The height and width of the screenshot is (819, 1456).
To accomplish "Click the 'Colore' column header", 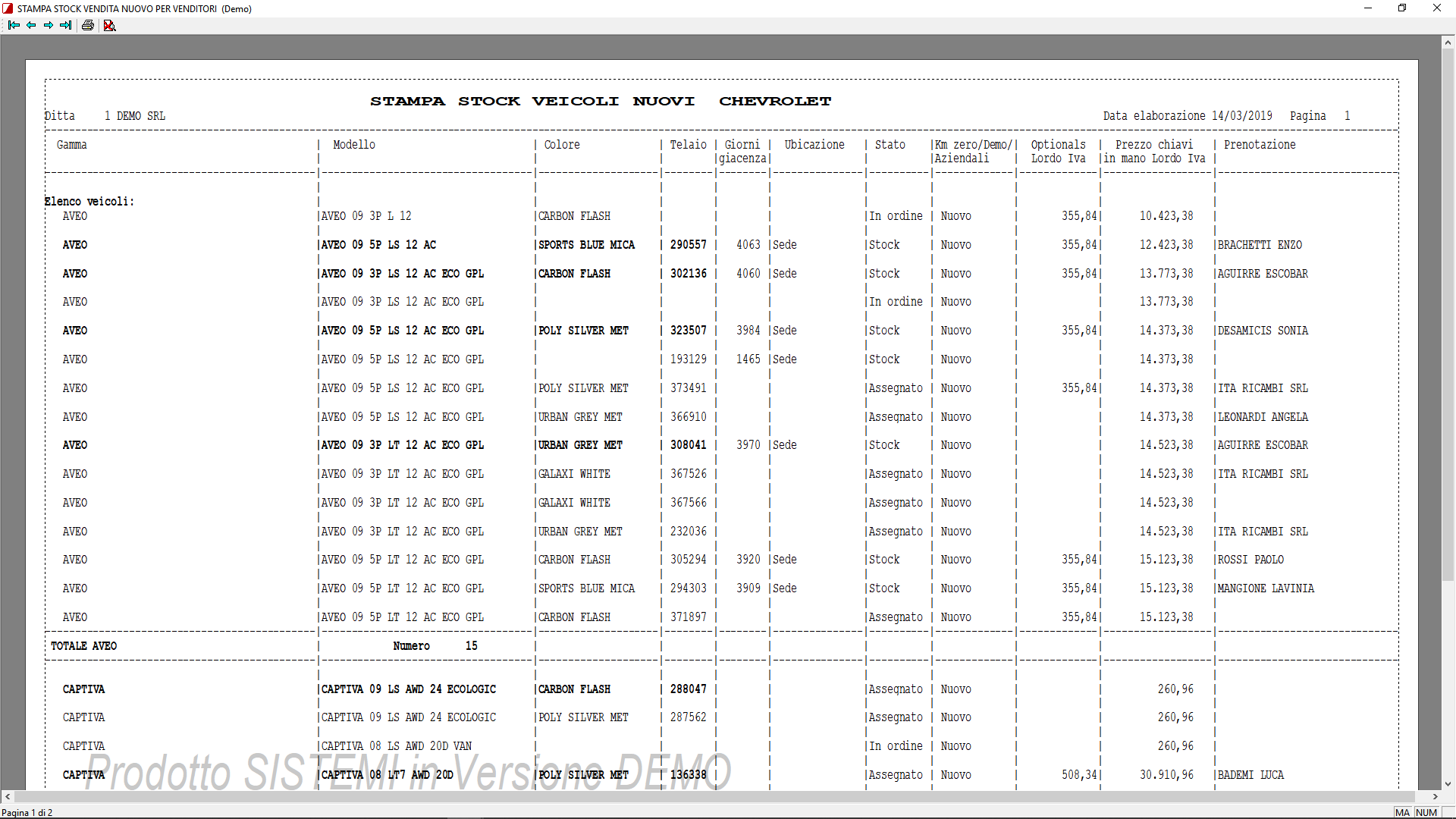I will [562, 145].
